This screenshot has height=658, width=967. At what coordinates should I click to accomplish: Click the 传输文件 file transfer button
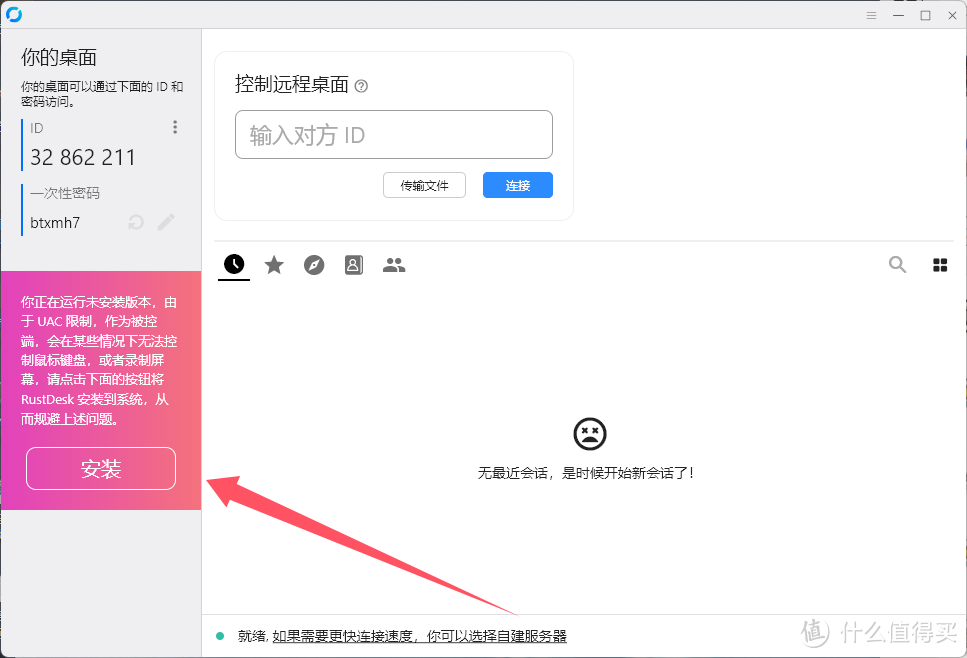[424, 185]
